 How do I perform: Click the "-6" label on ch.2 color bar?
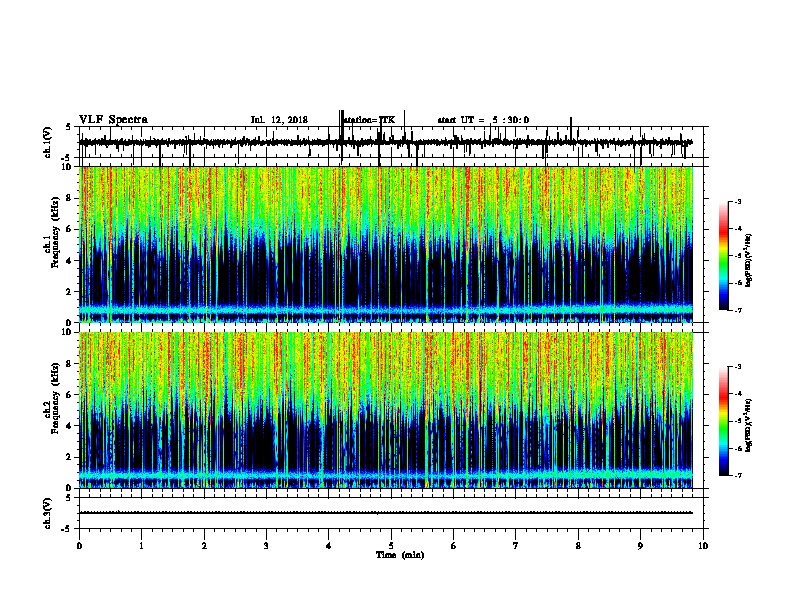coord(737,448)
